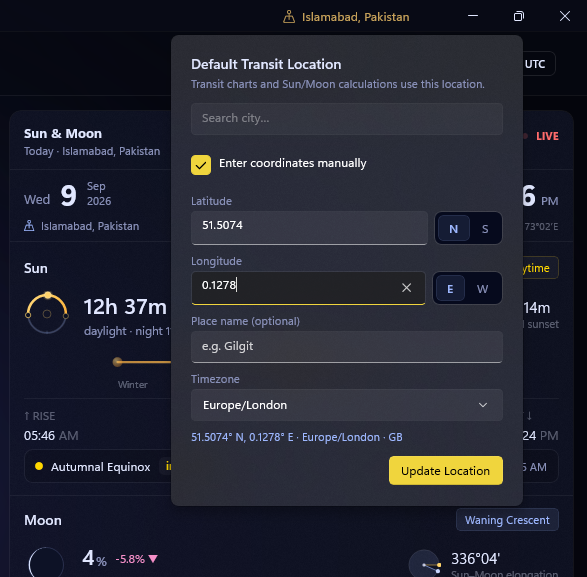Click yellow dot beside Autumnal Equinox
This screenshot has height=577, width=587.
click(39, 467)
